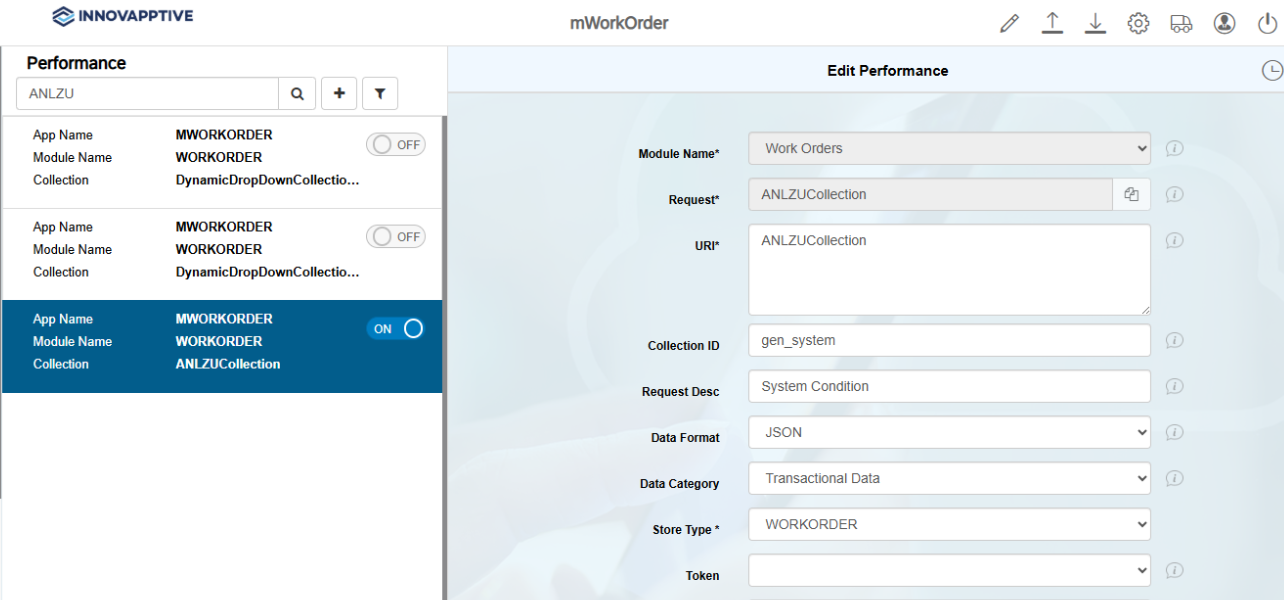Click the plus add performance button
1284x600 pixels.
pos(339,93)
